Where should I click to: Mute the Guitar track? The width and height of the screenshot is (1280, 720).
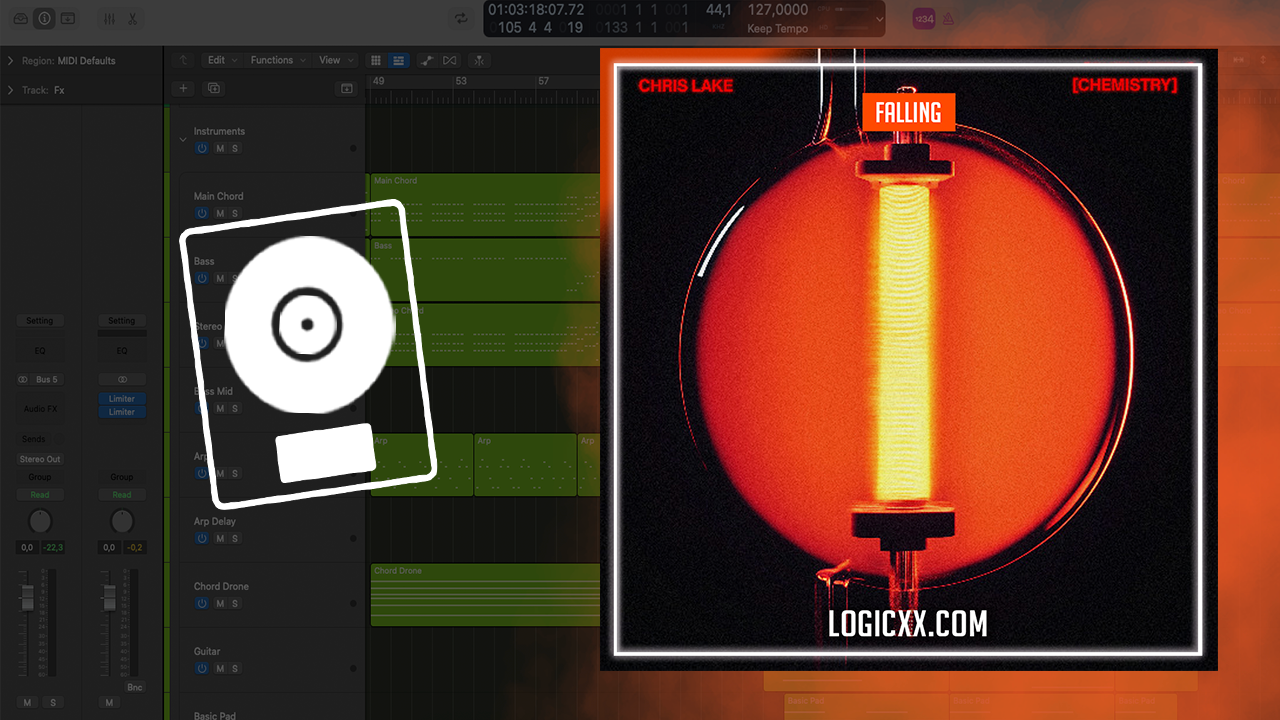coord(220,668)
